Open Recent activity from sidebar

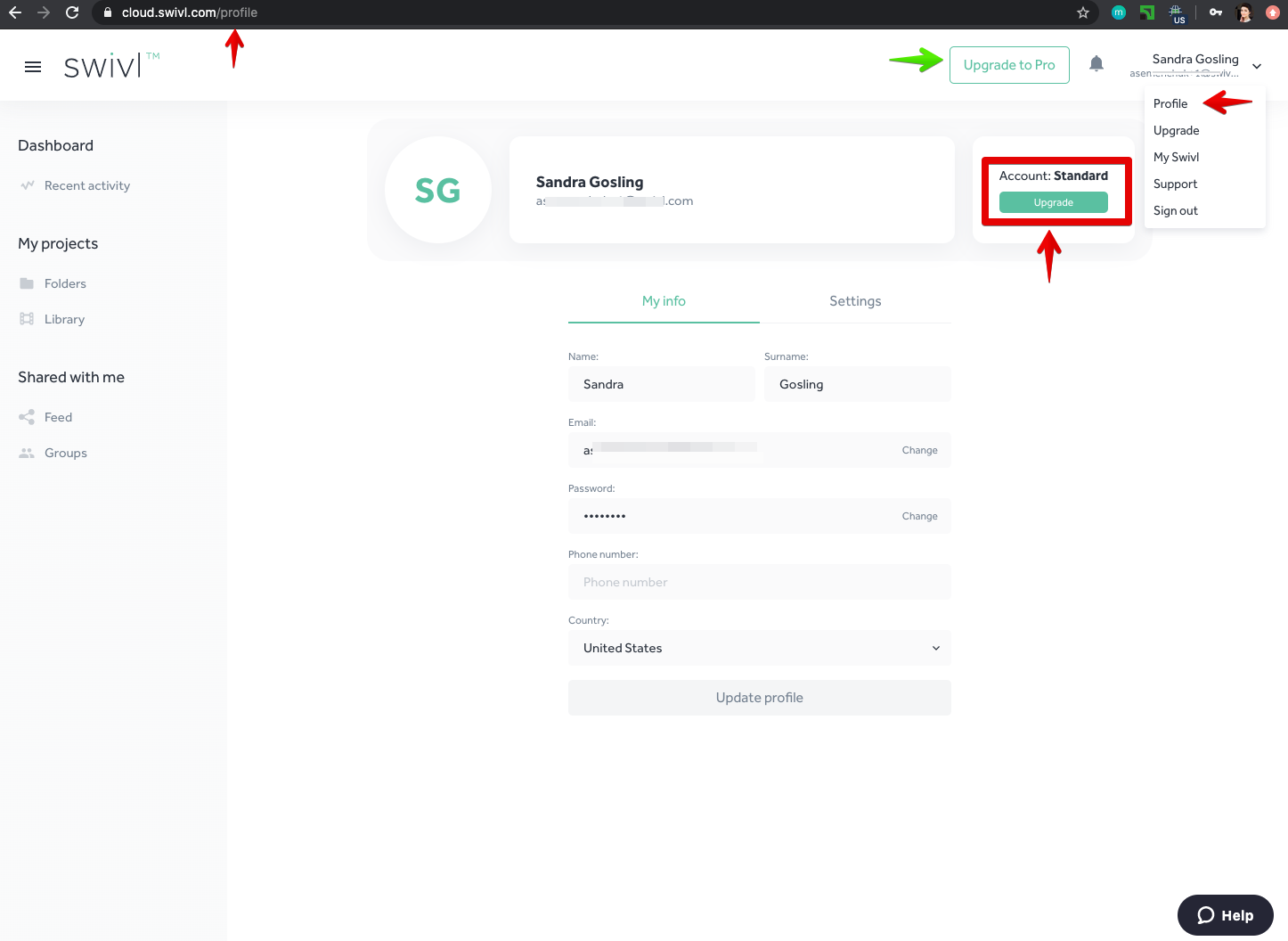pos(86,185)
